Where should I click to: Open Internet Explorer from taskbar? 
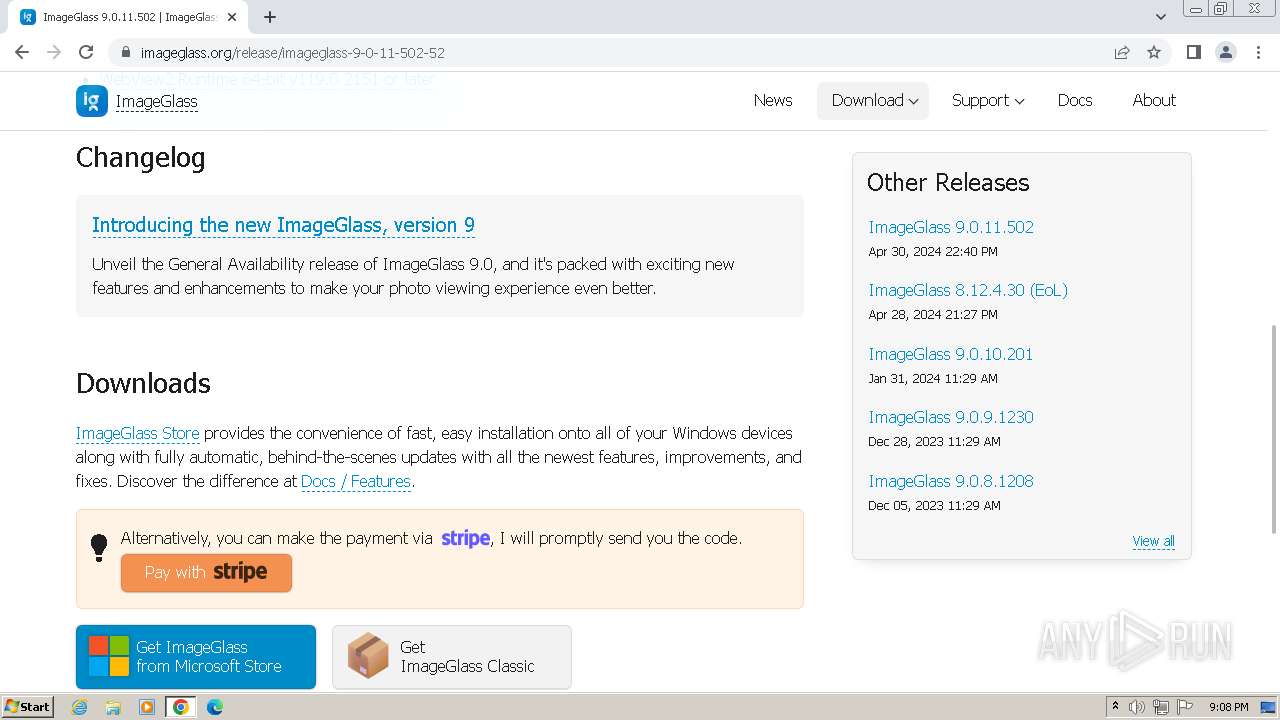click(80, 707)
